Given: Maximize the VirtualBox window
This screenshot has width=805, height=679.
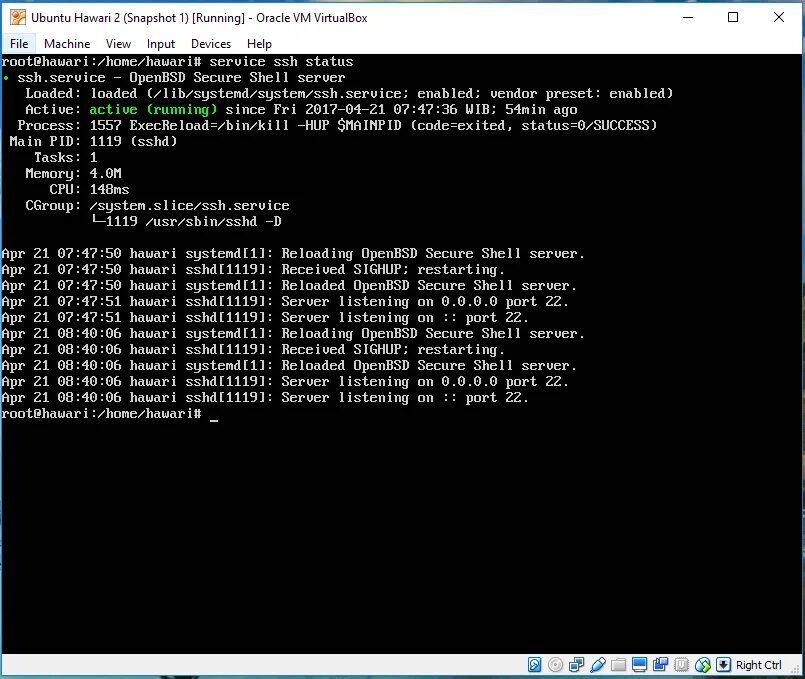Looking at the screenshot, I should click(x=733, y=17).
